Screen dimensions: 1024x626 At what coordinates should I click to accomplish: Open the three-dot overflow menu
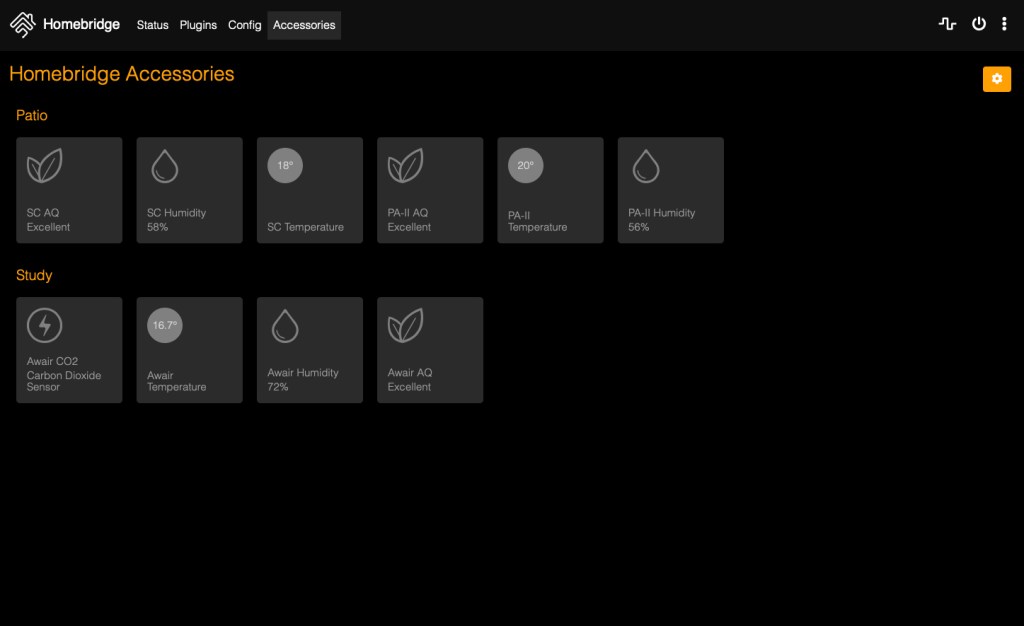(x=1004, y=25)
